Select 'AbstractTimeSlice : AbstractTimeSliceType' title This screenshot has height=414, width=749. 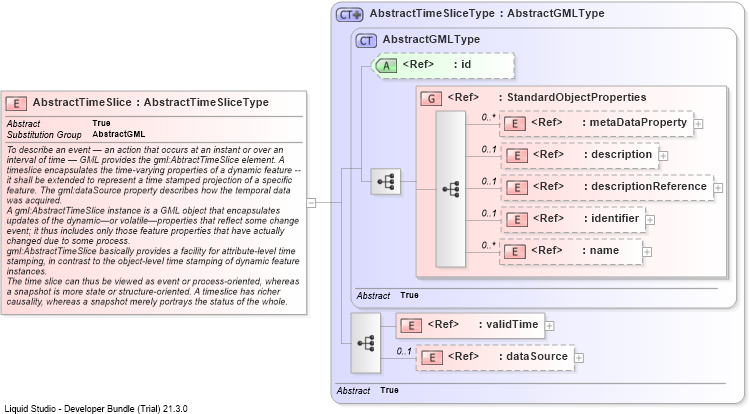click(150, 102)
